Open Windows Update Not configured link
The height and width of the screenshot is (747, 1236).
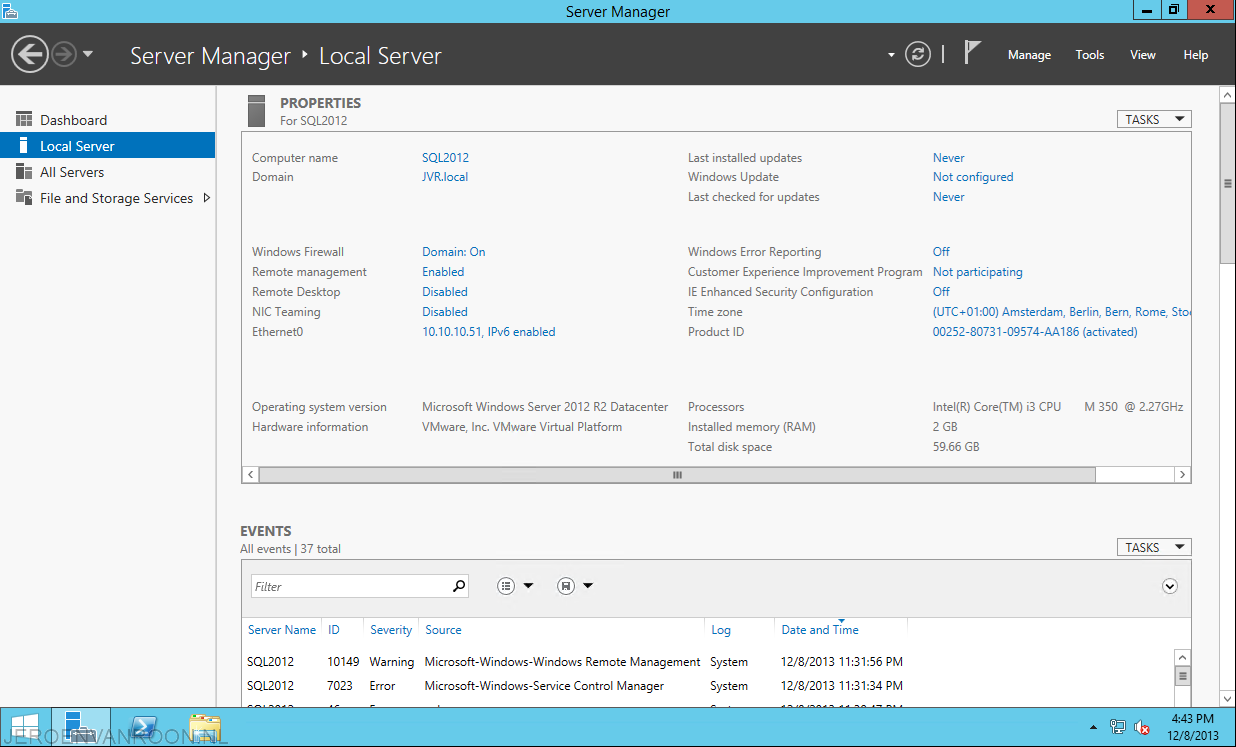(973, 177)
